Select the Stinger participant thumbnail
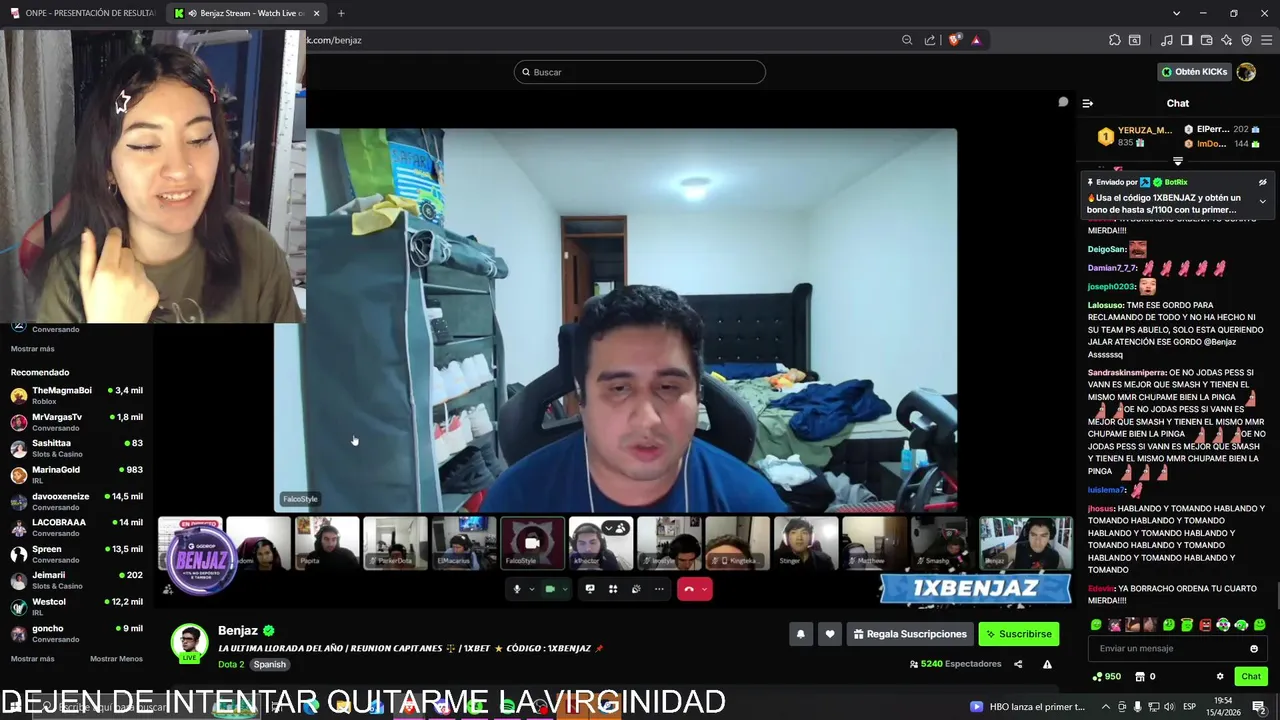 (x=805, y=542)
